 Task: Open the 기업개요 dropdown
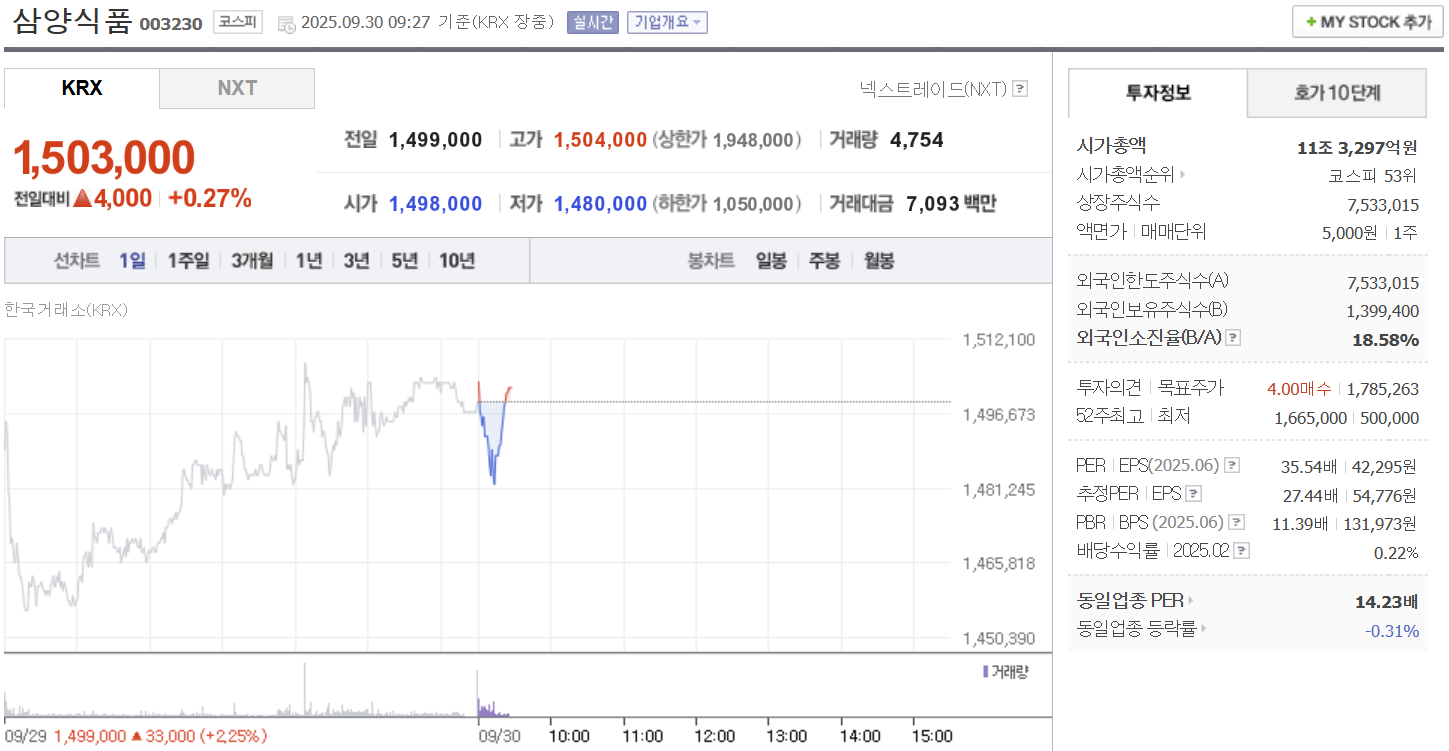667,22
